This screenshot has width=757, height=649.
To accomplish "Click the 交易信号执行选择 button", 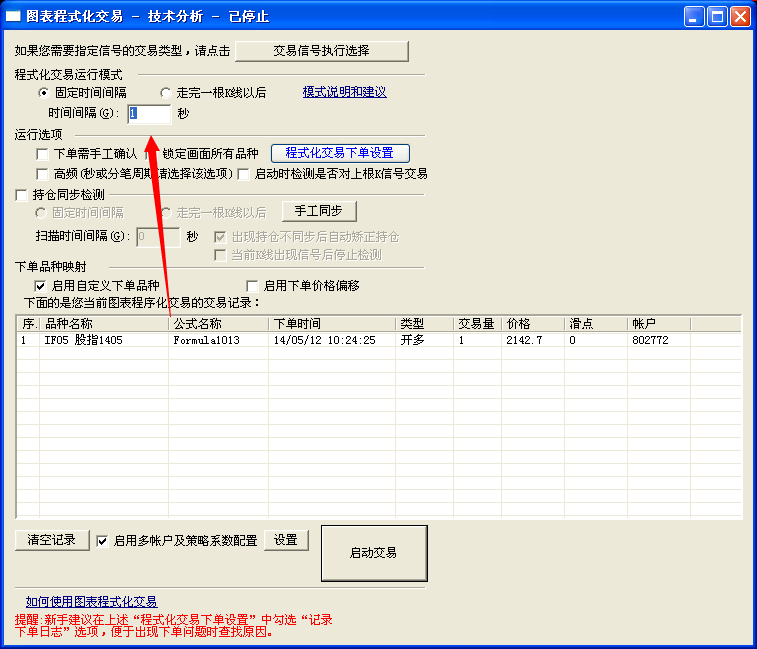I will (322, 51).
